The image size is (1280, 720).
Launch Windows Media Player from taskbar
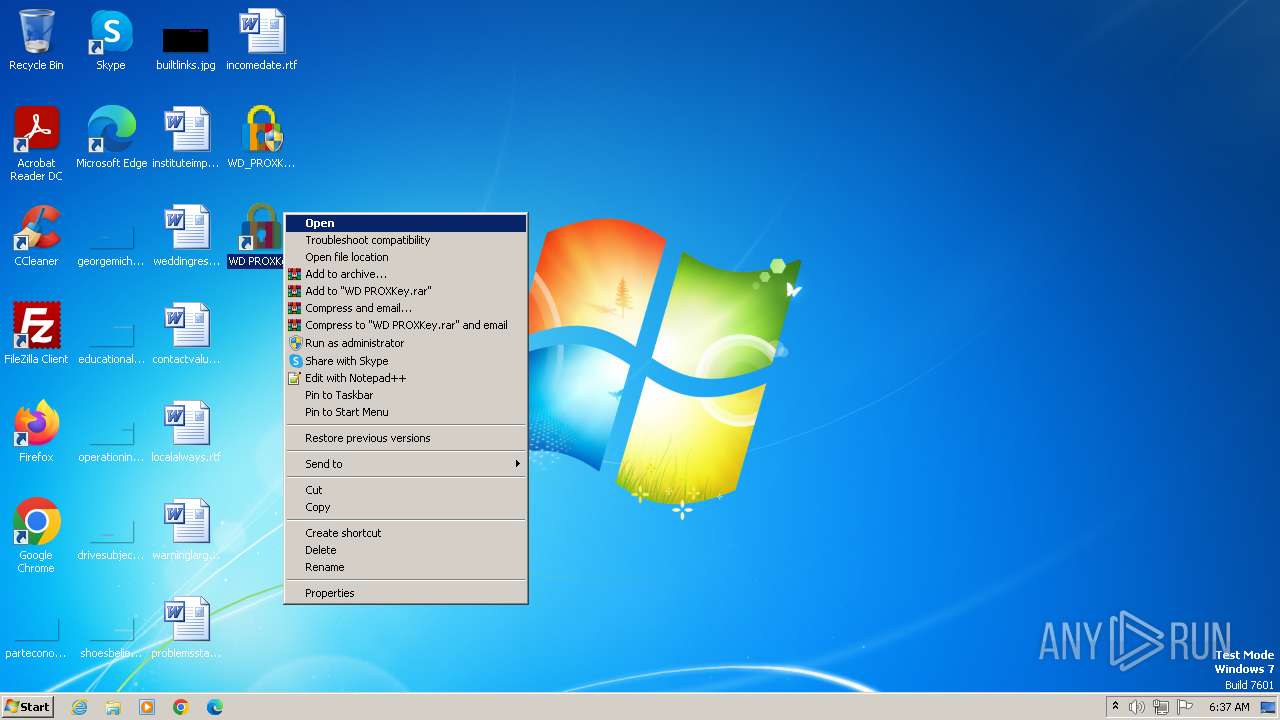click(x=147, y=707)
